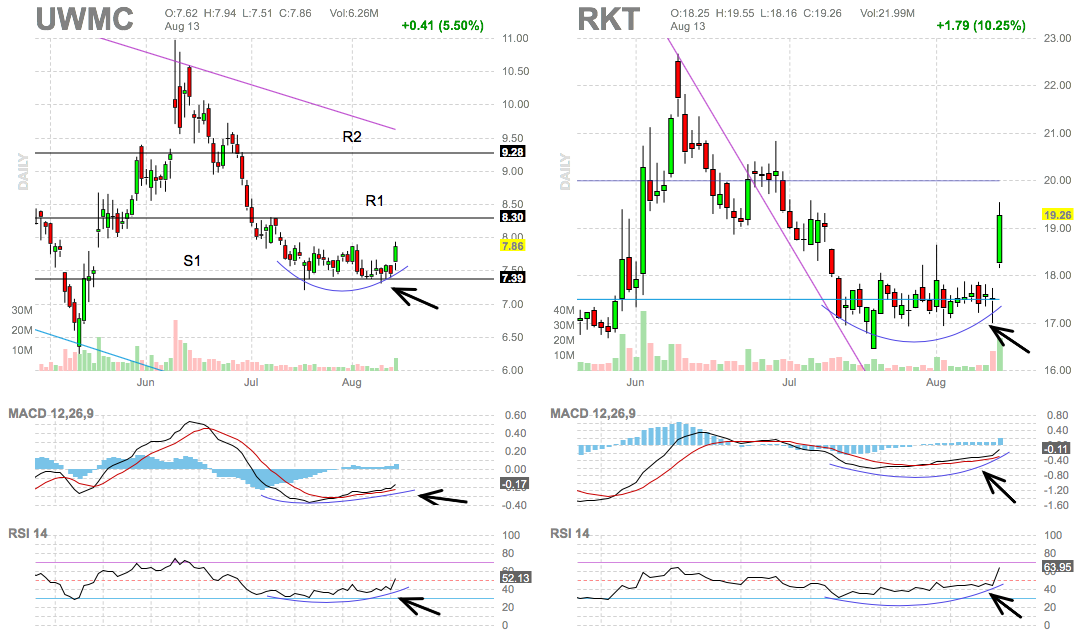This screenshot has height=640, width=1084.
Task: Select the S1 support label
Action: click(x=192, y=260)
